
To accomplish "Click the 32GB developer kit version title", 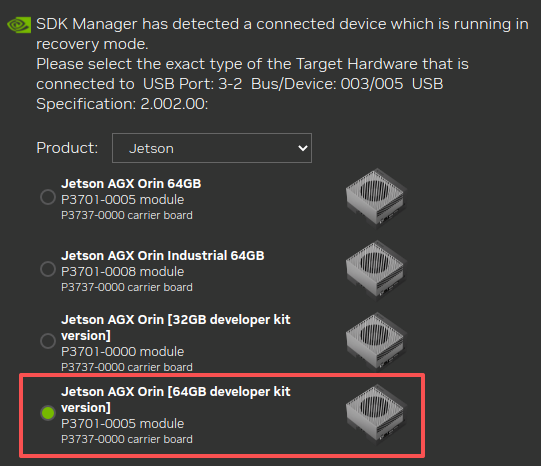I will coord(176,328).
